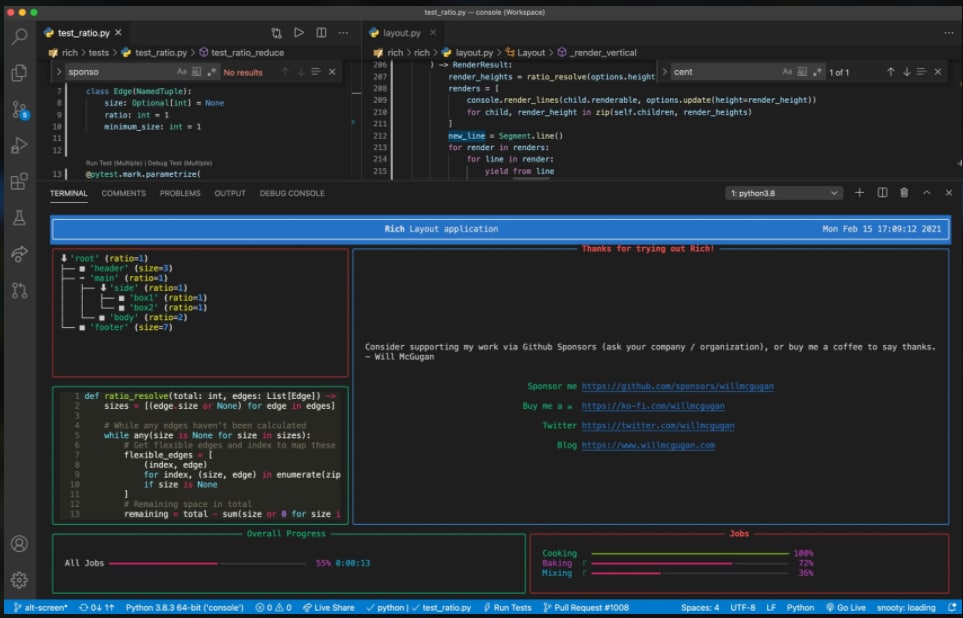Screen dimensions: 963x618
Task: Open the 'tests' breadcrumb dropdown
Action: pyautogui.click(x=98, y=53)
